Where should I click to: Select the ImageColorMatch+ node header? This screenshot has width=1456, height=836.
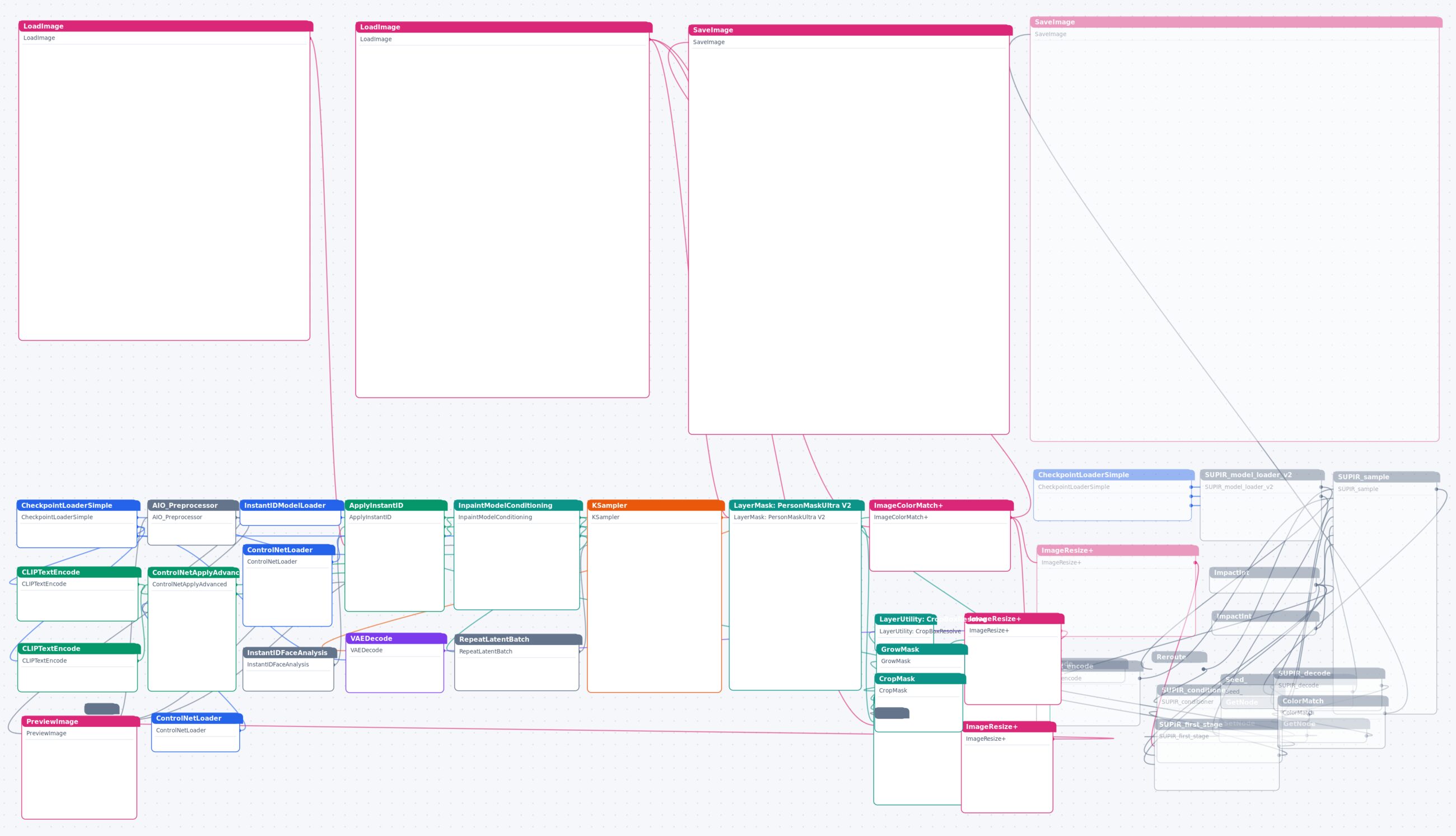click(x=941, y=505)
